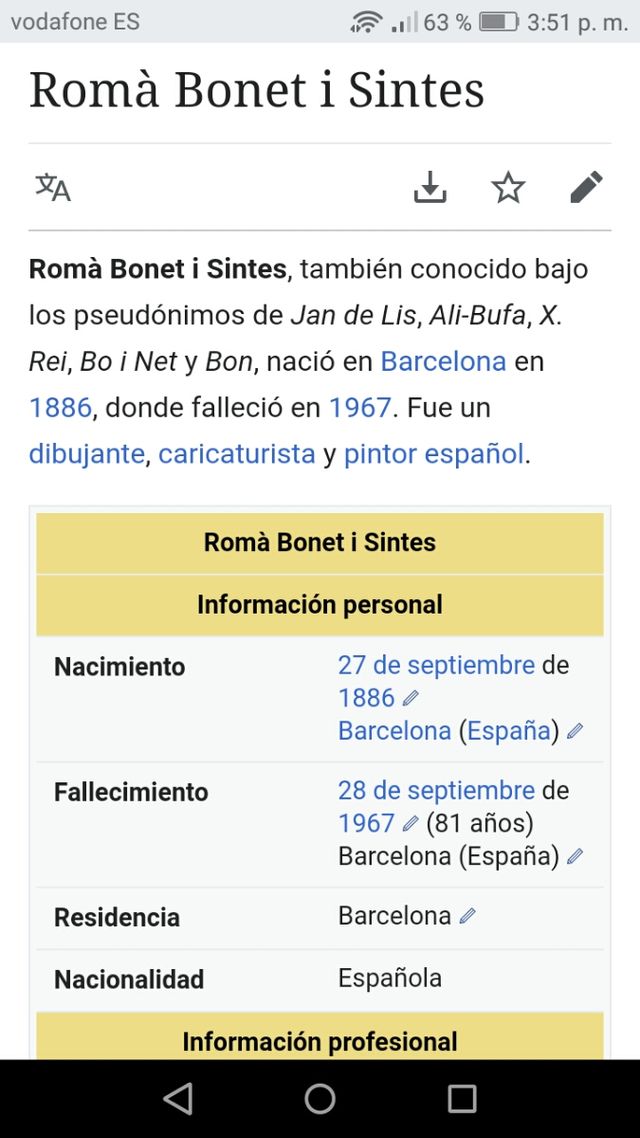Click the edit pencil next to birth date
Screen dimensions: 640x1138
pyautogui.click(x=413, y=697)
